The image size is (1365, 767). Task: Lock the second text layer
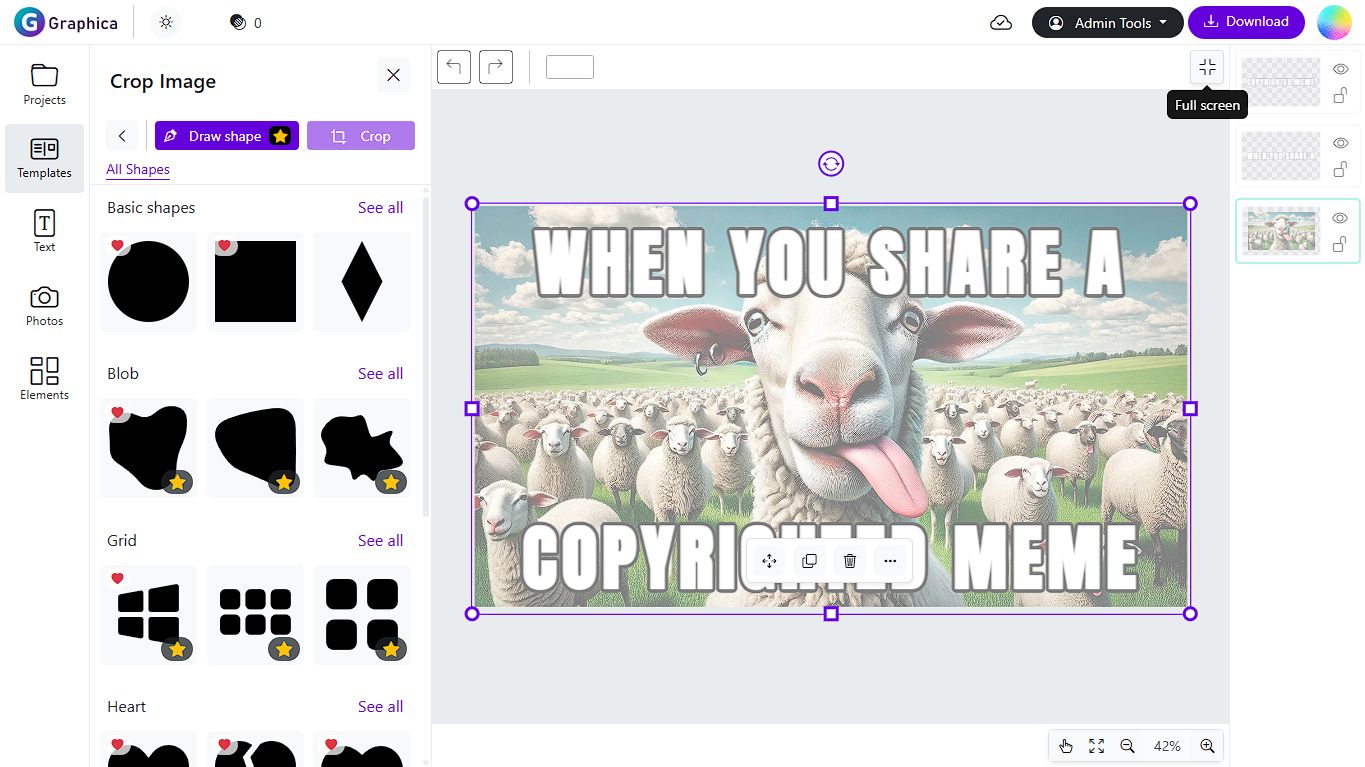(x=1341, y=169)
